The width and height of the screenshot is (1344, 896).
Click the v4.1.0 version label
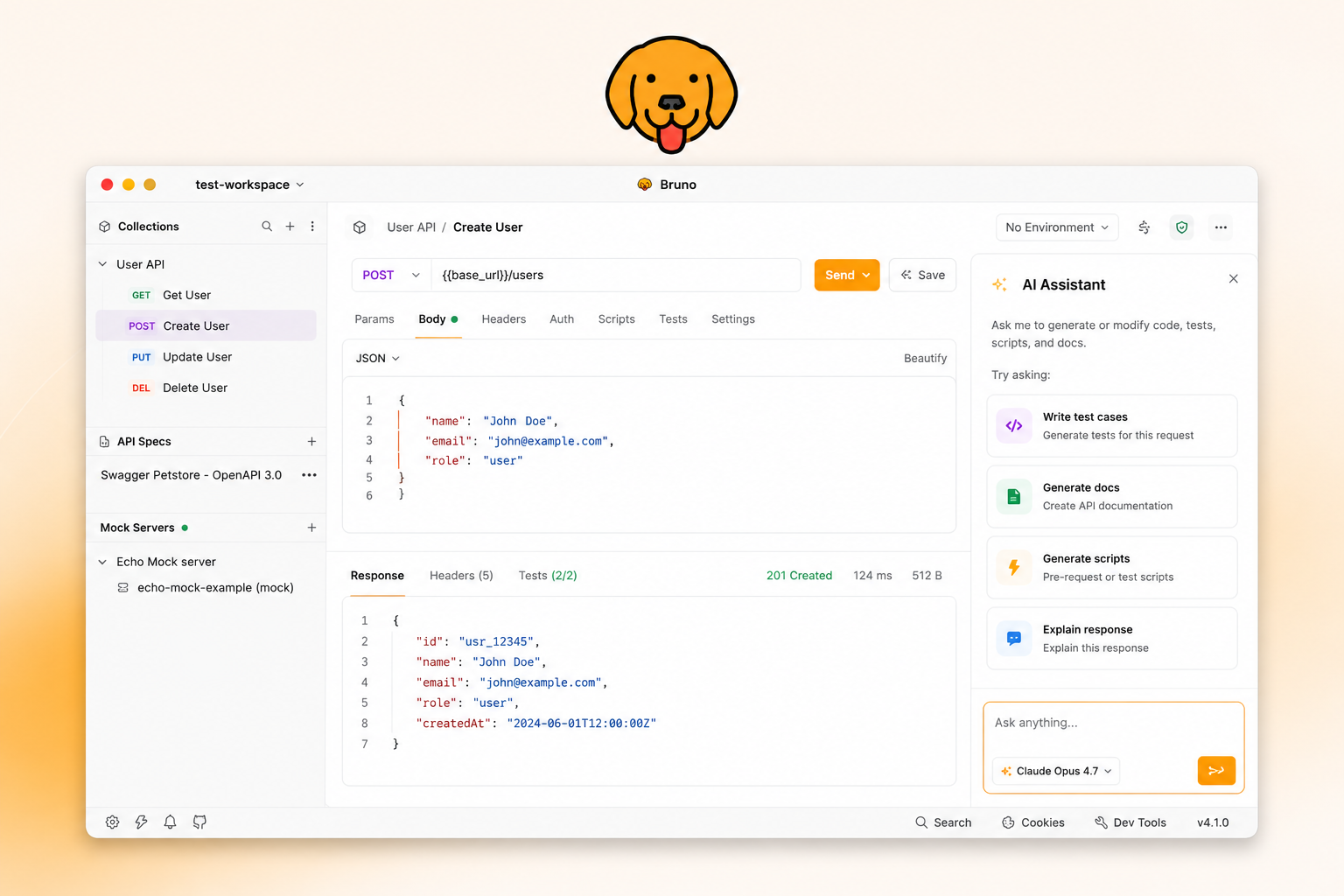(1213, 822)
